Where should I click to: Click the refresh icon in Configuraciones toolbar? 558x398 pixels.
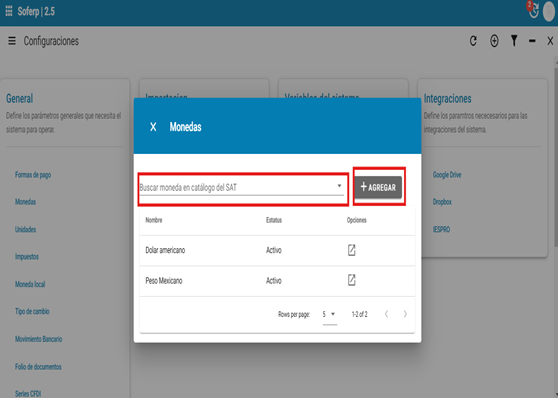tap(473, 41)
